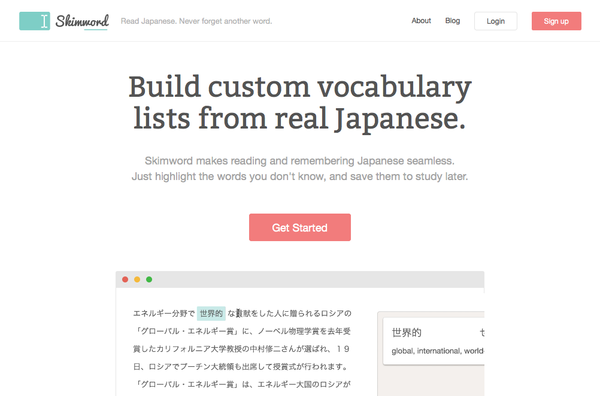Click the Japanese line starting 「グローバル・エネルギー賞」に

coord(242,331)
